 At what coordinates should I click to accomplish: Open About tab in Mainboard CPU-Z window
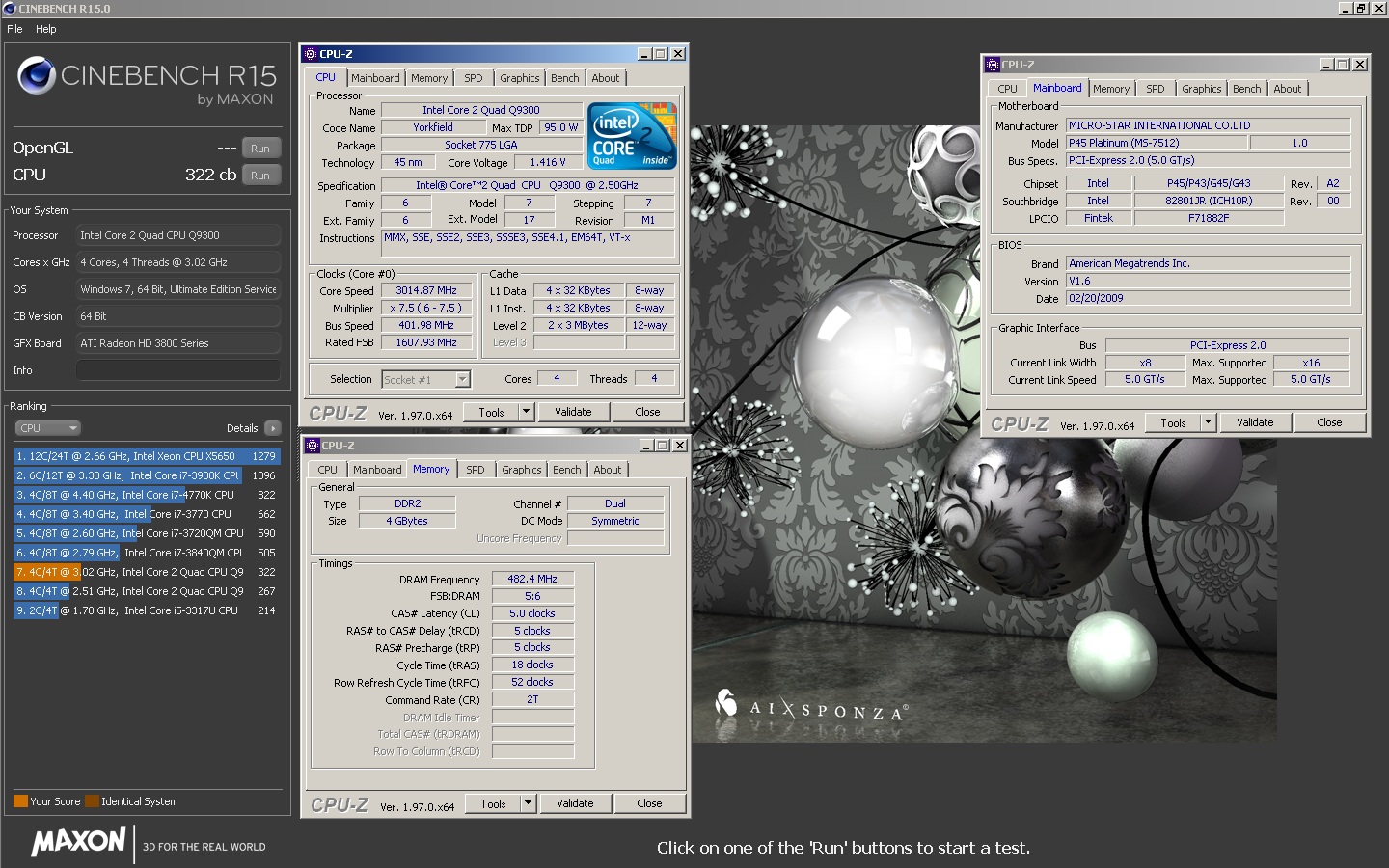pyautogui.click(x=1288, y=89)
